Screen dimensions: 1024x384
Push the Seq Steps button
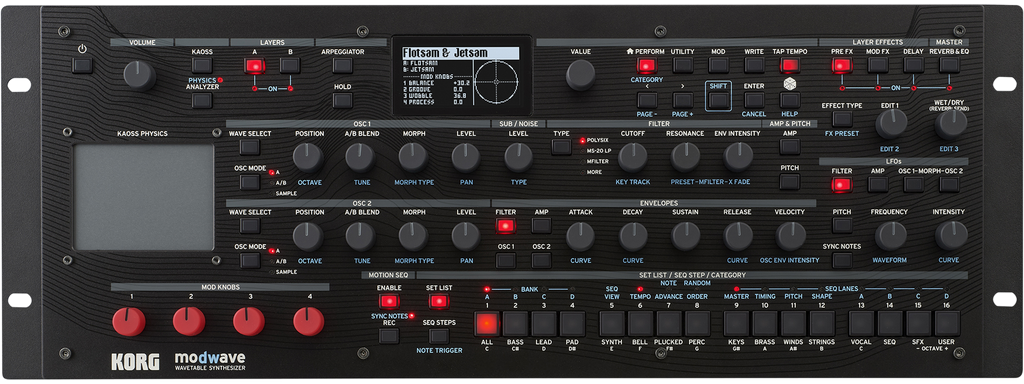439,336
